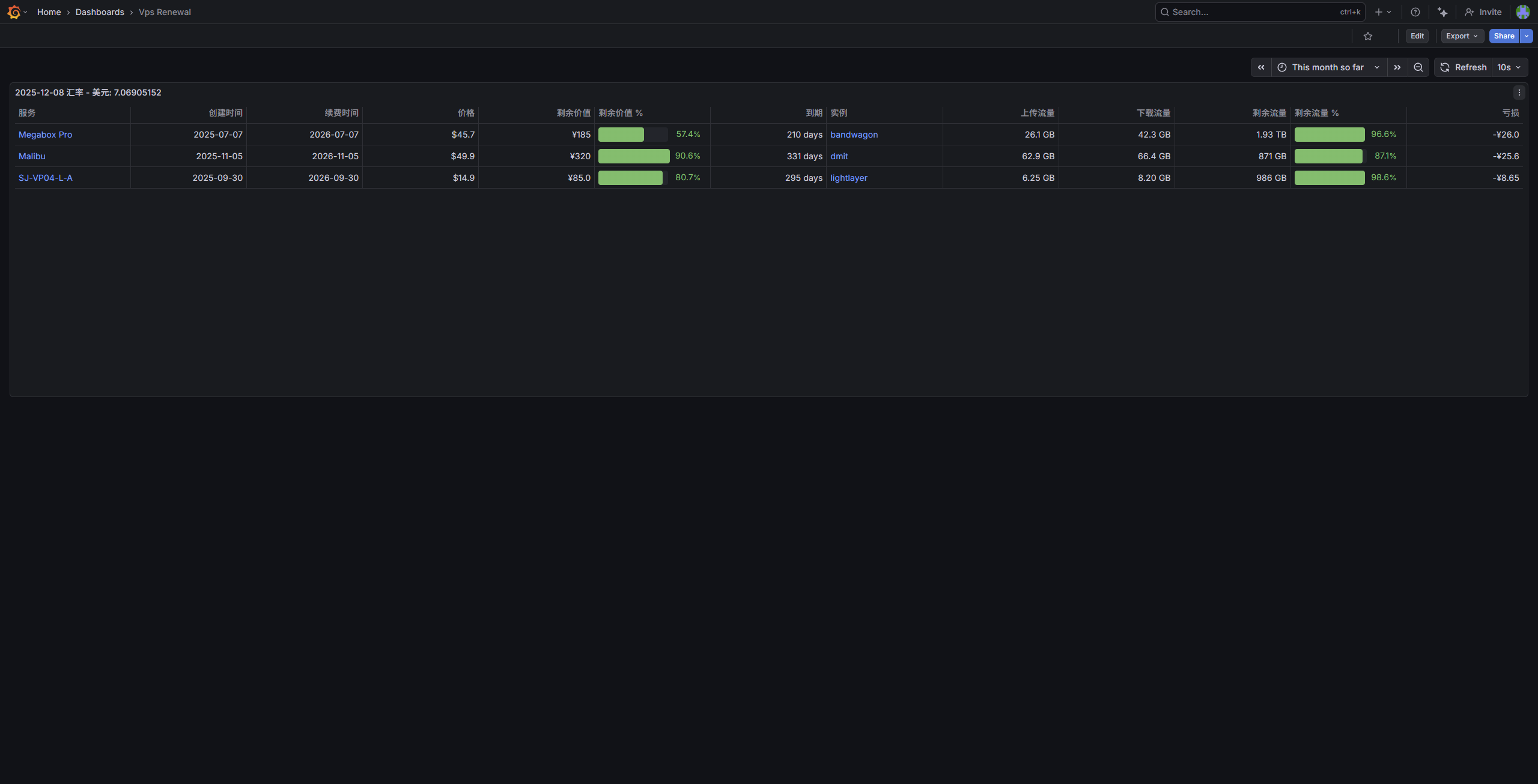1538x784 pixels.
Task: Sort by the 剩余价值 column header
Action: (x=573, y=113)
